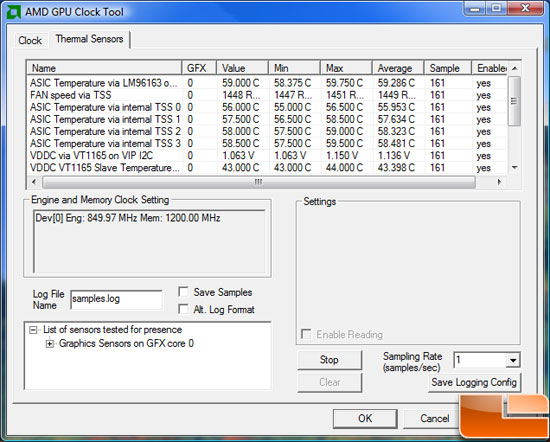Image resolution: width=550 pixels, height=442 pixels.
Task: Collapse List of sensors tested for presence
Action: pos(33,330)
